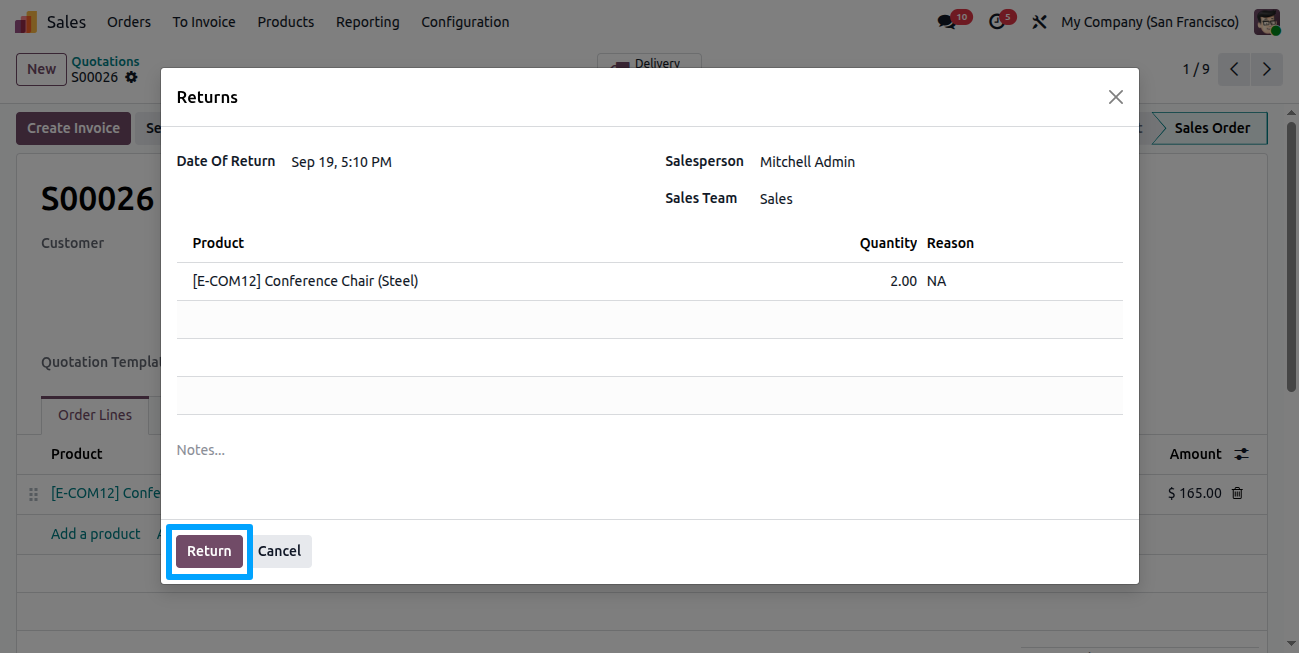Open the debug tools wrench icon
Screen dimensions: 1299x653
coord(1039,22)
